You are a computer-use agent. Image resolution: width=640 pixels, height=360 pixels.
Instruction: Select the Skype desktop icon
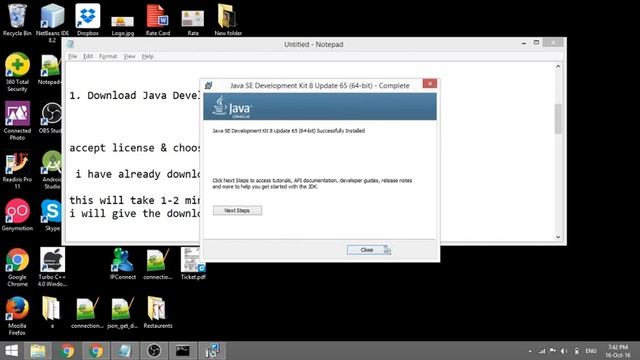coord(52,215)
